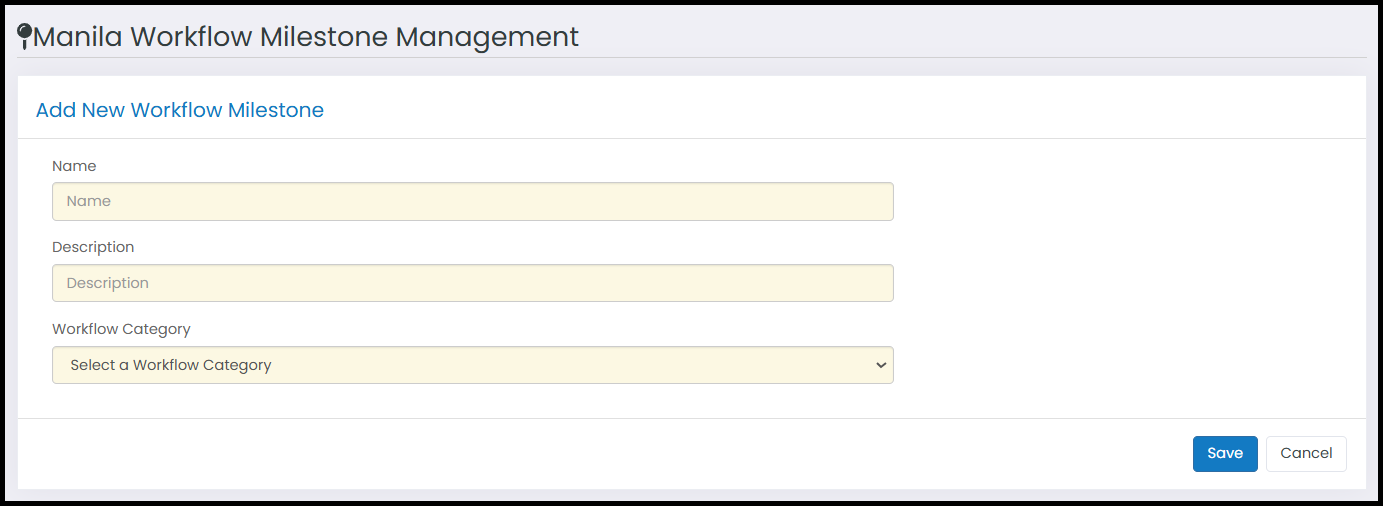The image size is (1383, 506).
Task: Cancel adding the workflow milestone
Action: click(1306, 453)
